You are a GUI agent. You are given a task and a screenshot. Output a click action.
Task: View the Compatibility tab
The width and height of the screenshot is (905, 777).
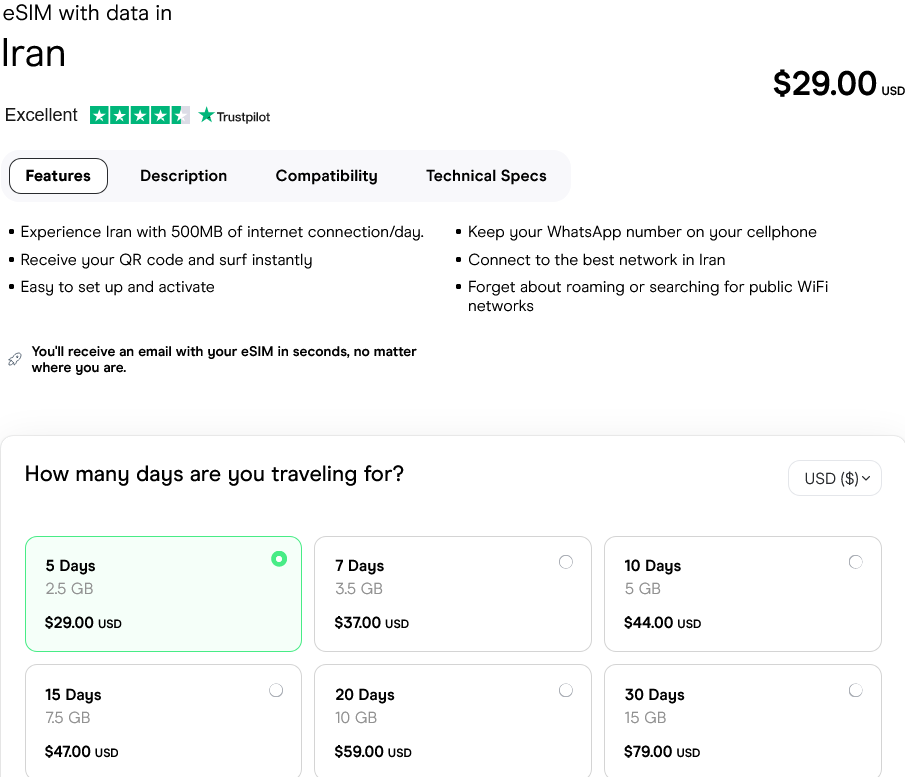(326, 176)
